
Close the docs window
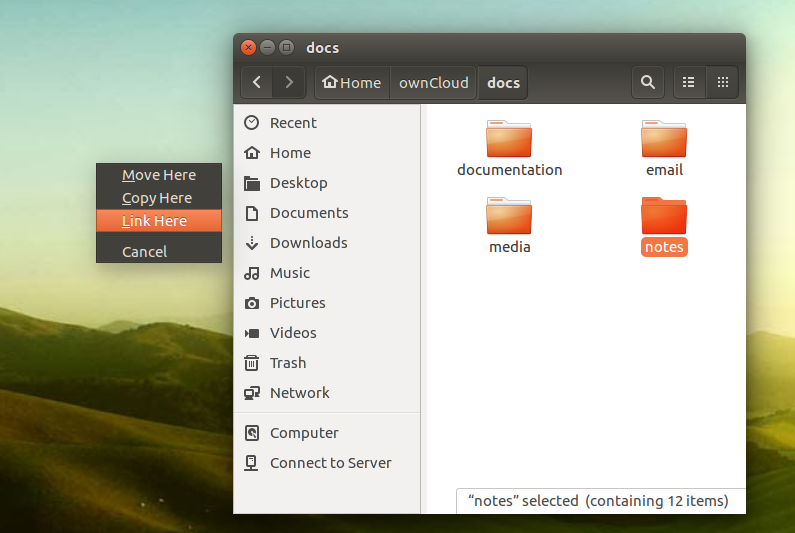click(248, 48)
